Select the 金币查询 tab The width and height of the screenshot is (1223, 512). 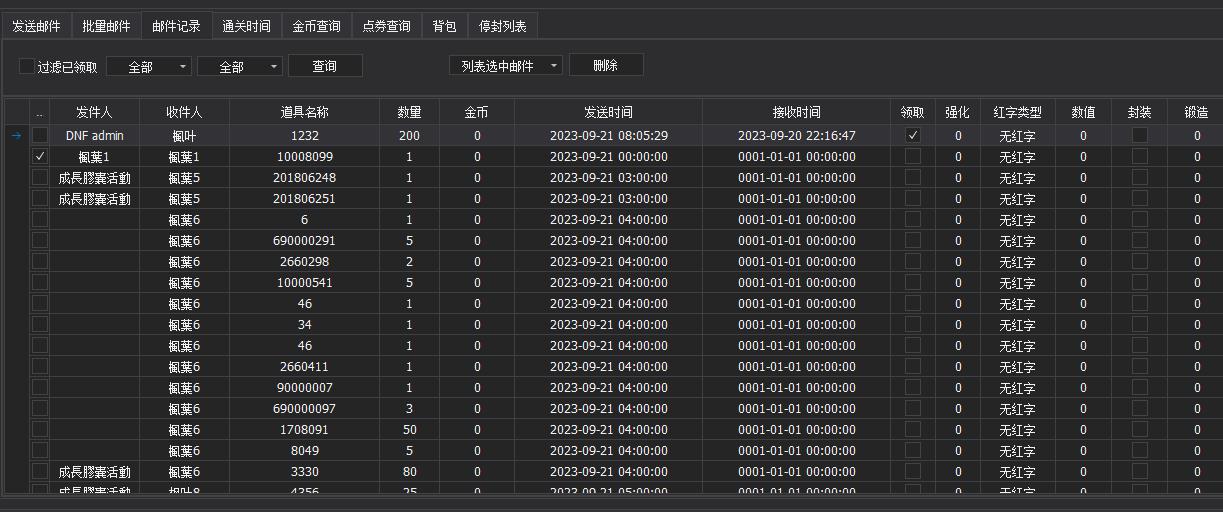point(316,26)
